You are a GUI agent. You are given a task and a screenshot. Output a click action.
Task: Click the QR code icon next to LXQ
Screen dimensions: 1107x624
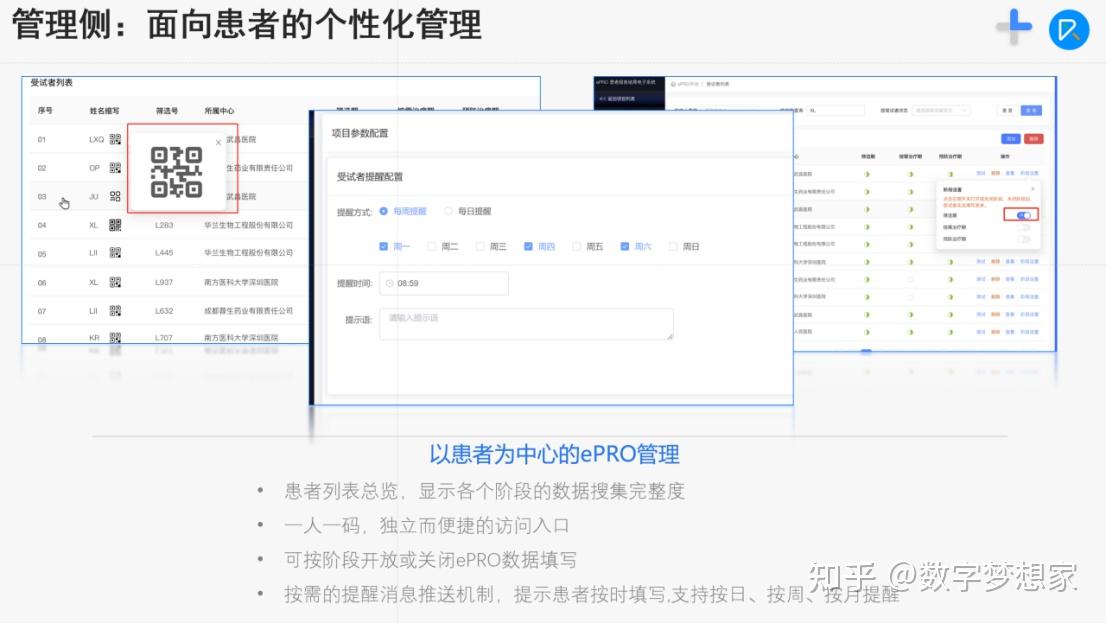click(115, 140)
